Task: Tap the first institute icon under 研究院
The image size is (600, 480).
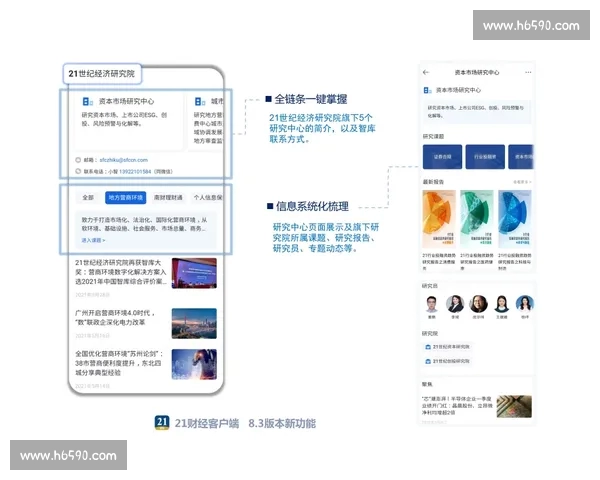Action: click(428, 347)
